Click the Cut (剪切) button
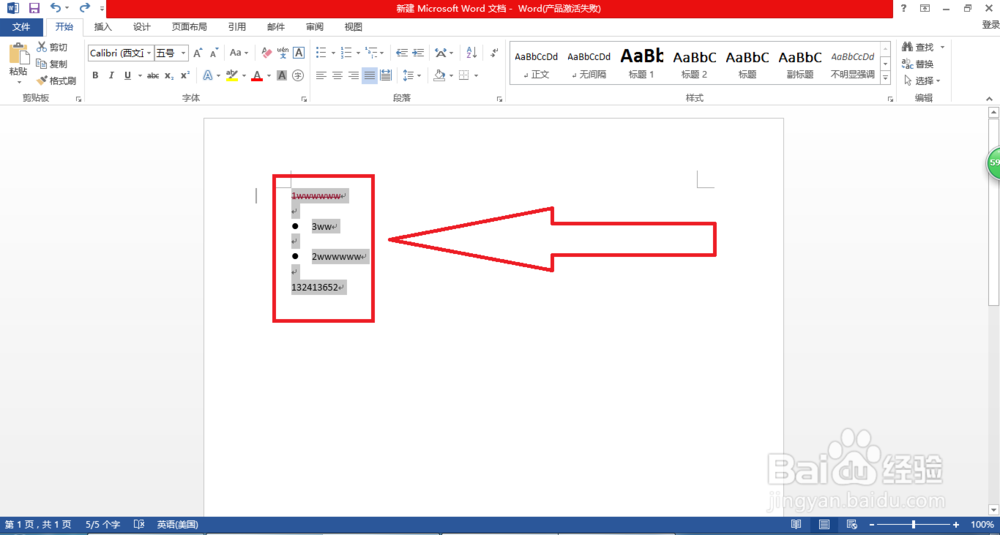Screen dimensions: 1000x535 tap(52, 47)
